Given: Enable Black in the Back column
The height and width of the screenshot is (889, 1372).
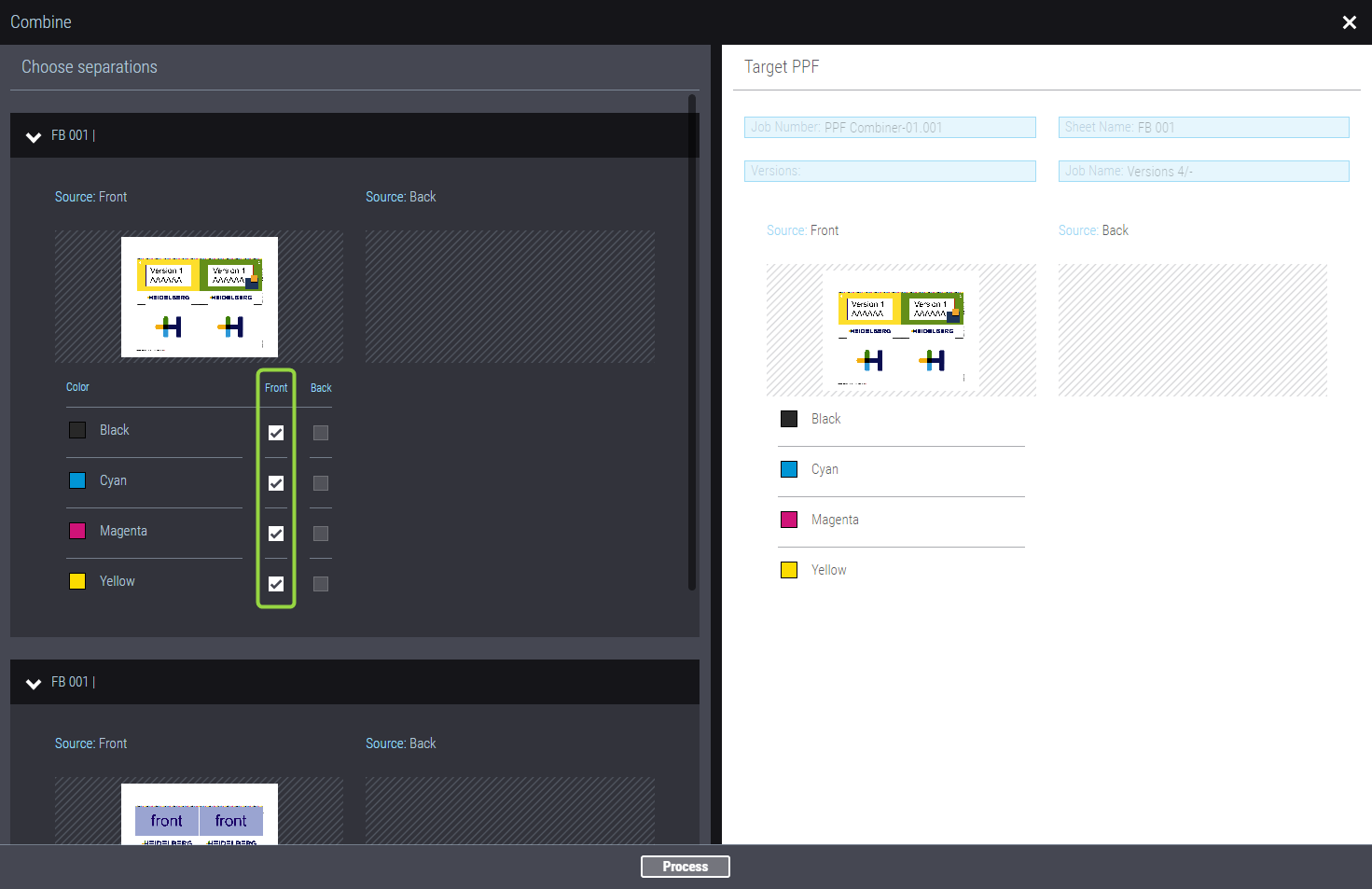Looking at the screenshot, I should [321, 433].
